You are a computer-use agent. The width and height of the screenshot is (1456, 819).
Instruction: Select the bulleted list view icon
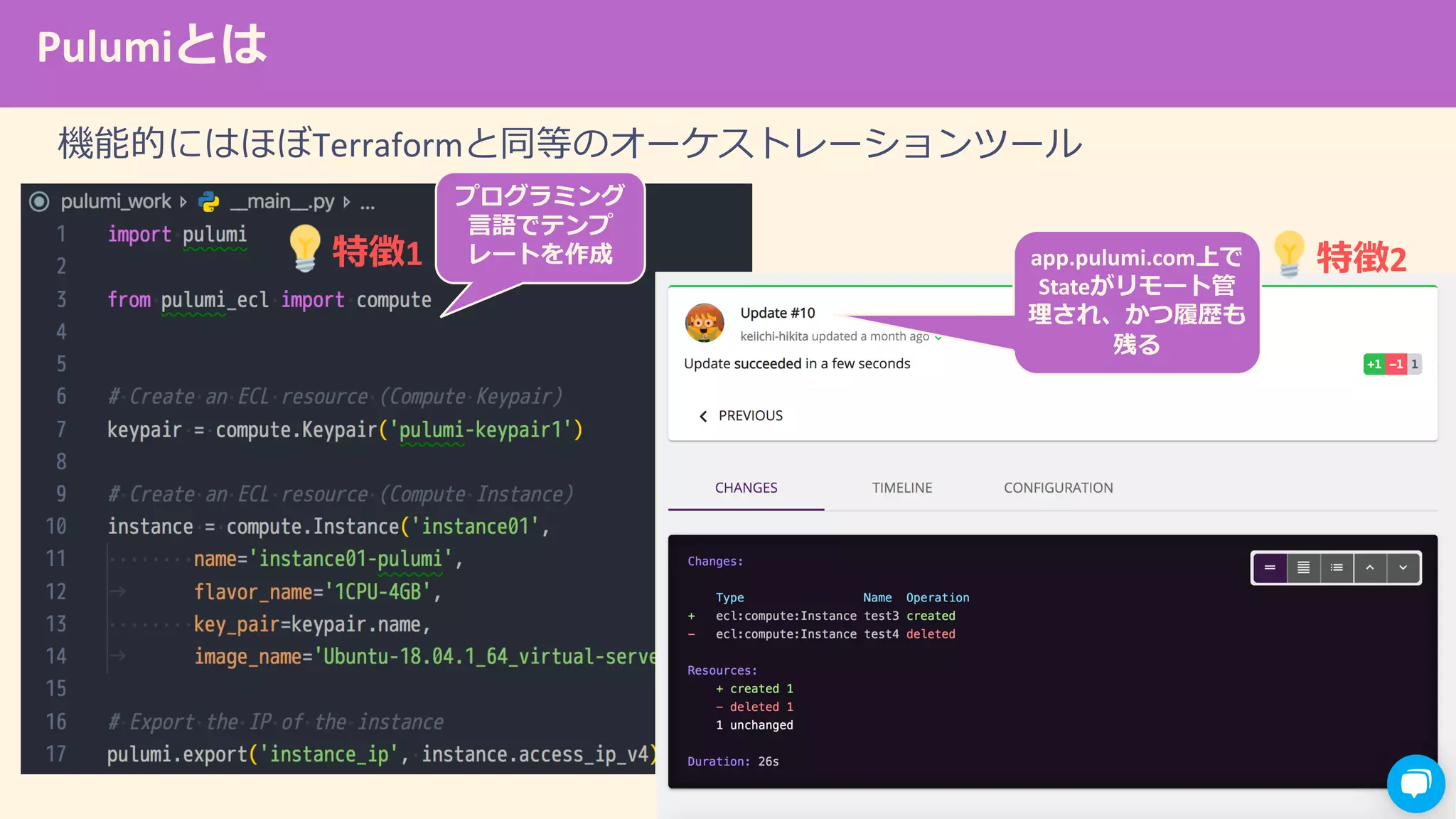click(x=1337, y=567)
